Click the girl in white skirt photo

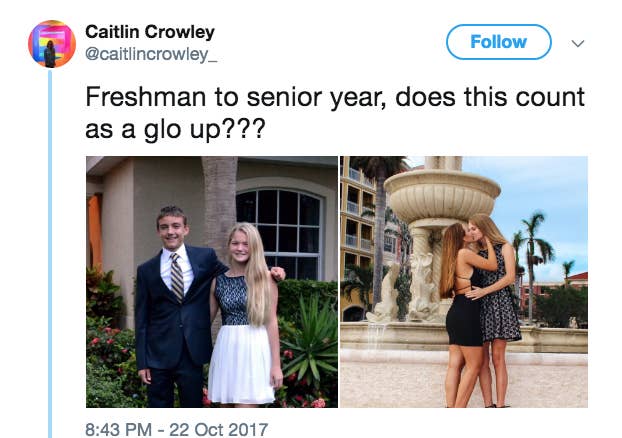[x=246, y=313]
